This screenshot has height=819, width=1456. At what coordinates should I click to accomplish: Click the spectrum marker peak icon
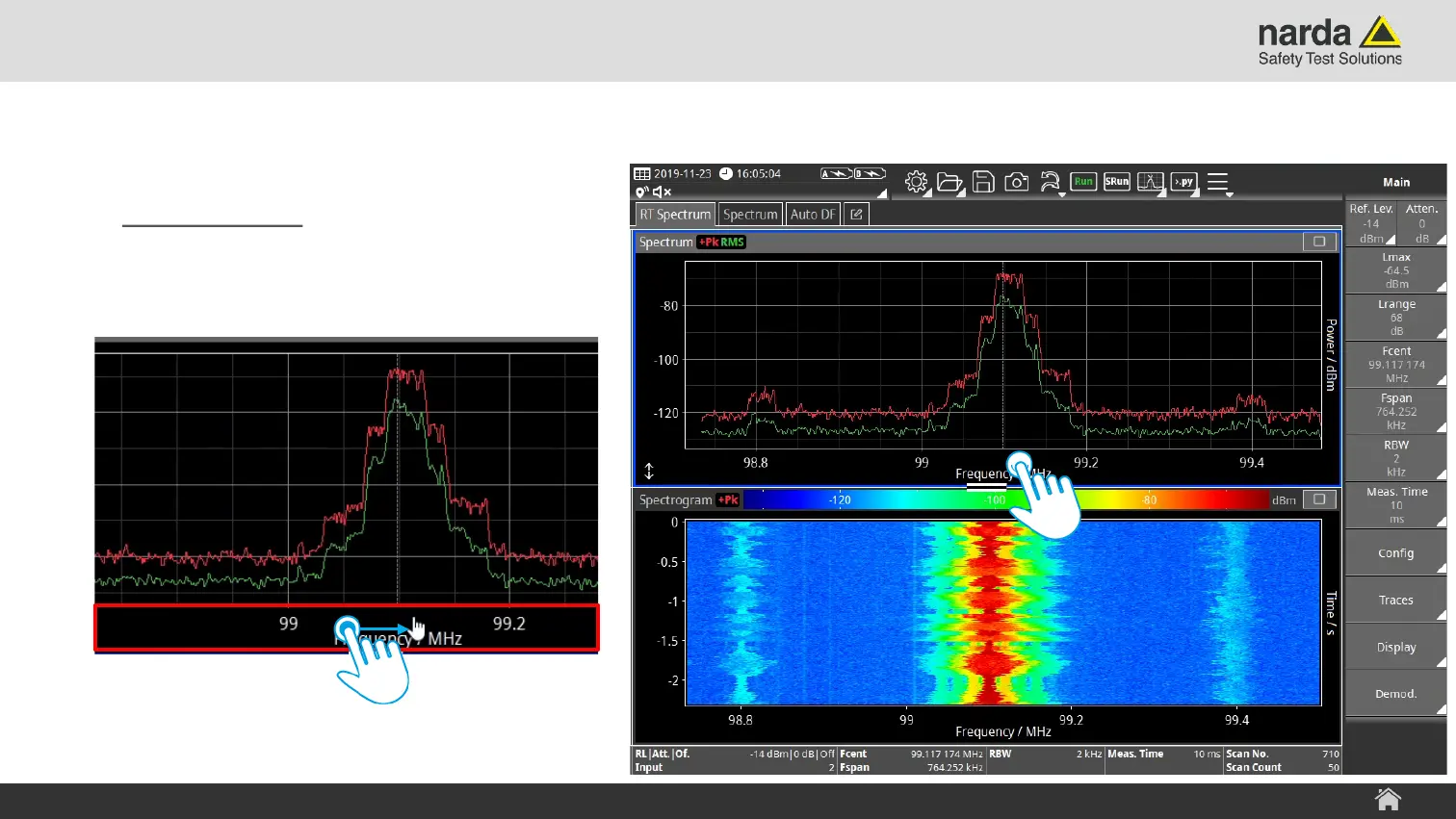(1150, 181)
